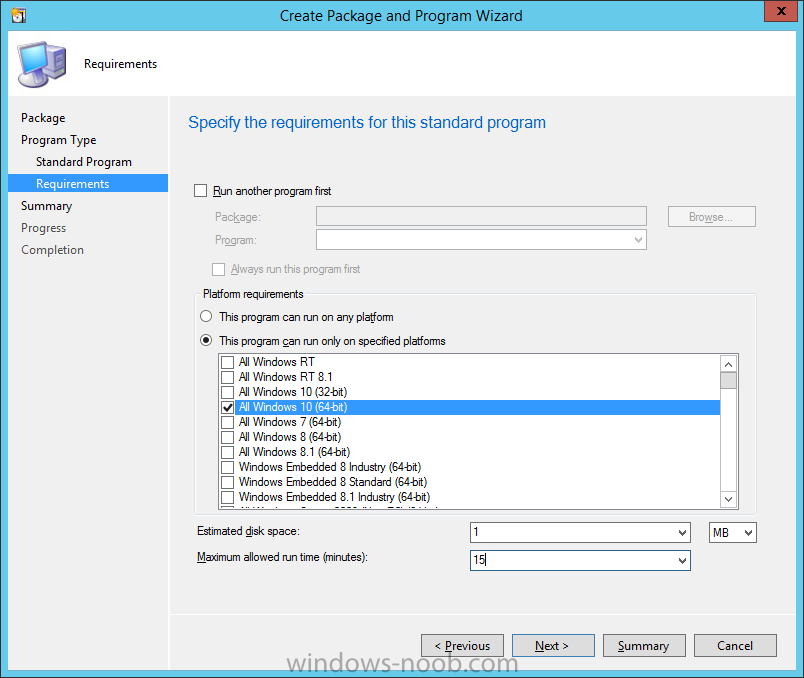Click platform list scroll down arrow
Viewport: 804px width, 678px height.
tap(728, 498)
